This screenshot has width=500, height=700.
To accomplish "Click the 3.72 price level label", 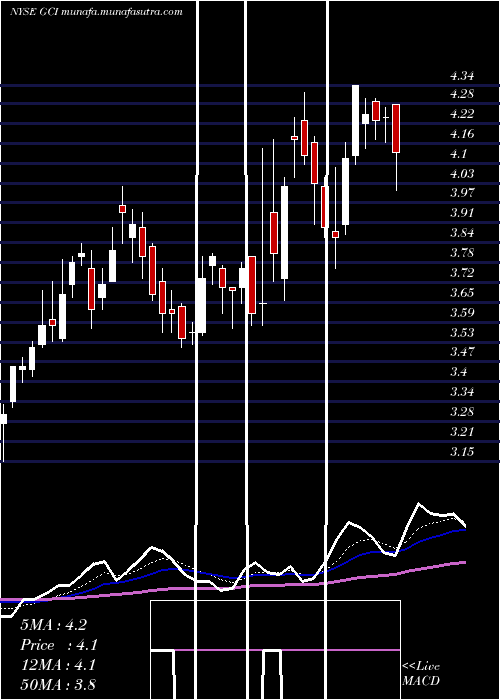I will click(x=462, y=272).
